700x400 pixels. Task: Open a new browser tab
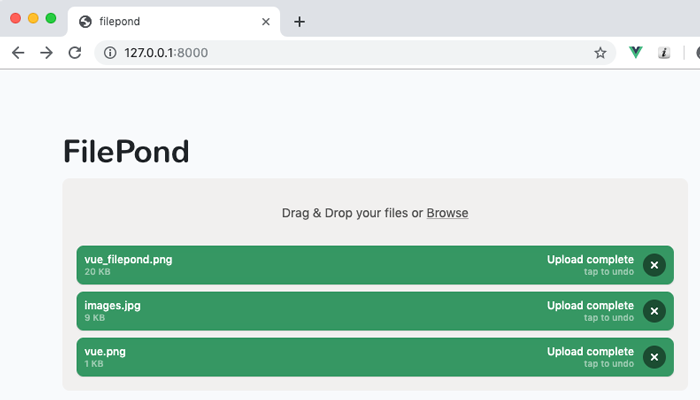[x=300, y=21]
